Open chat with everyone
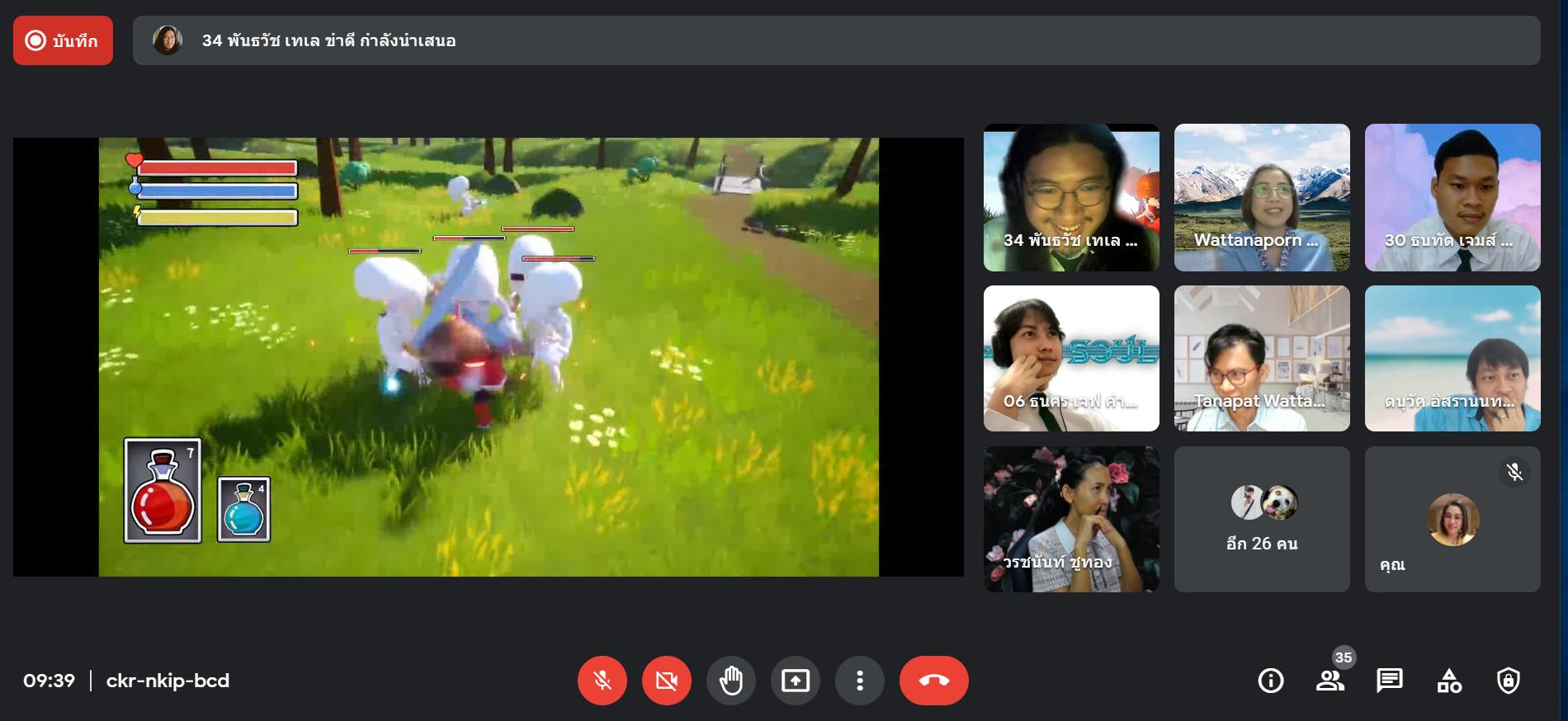 (1390, 681)
